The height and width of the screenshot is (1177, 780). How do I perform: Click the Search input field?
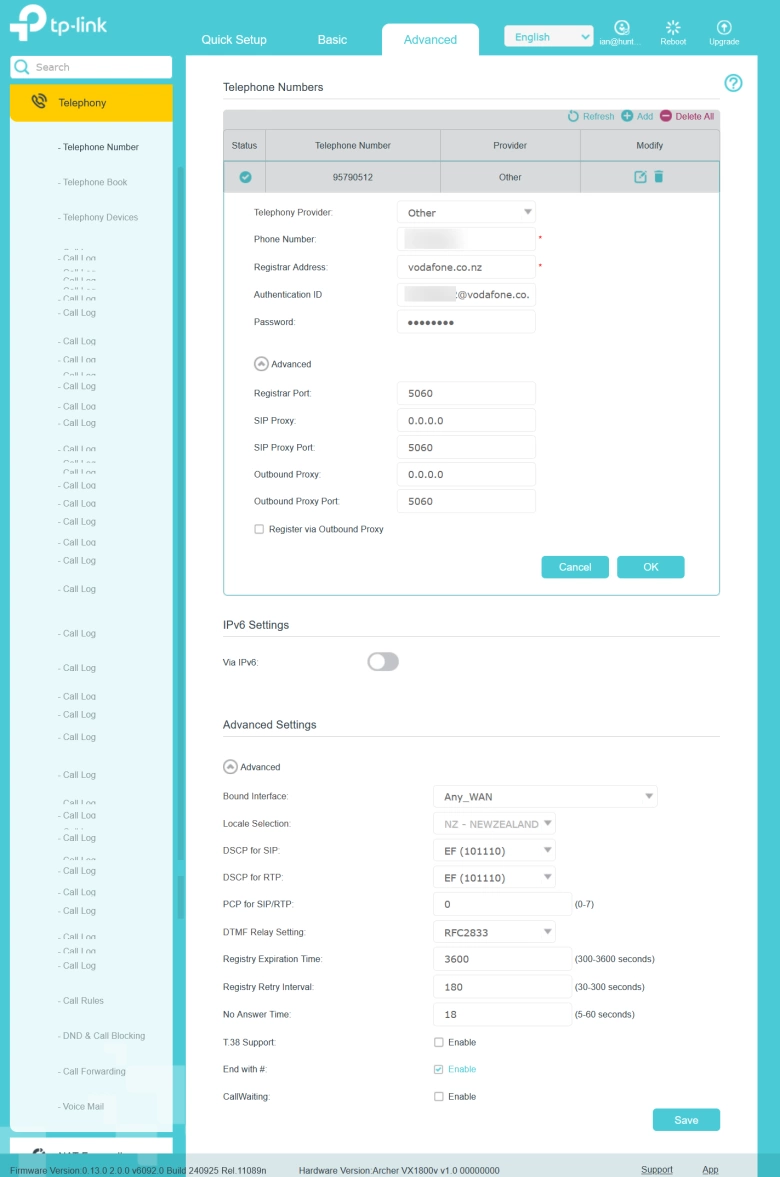[91, 67]
